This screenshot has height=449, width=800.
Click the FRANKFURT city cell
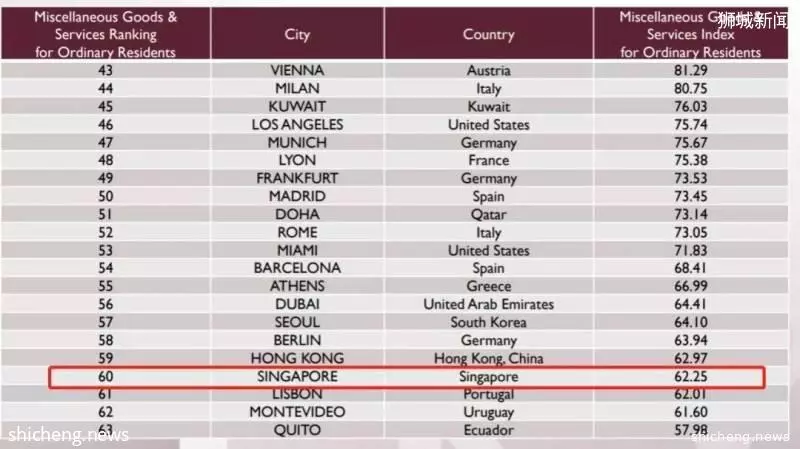tap(297, 178)
